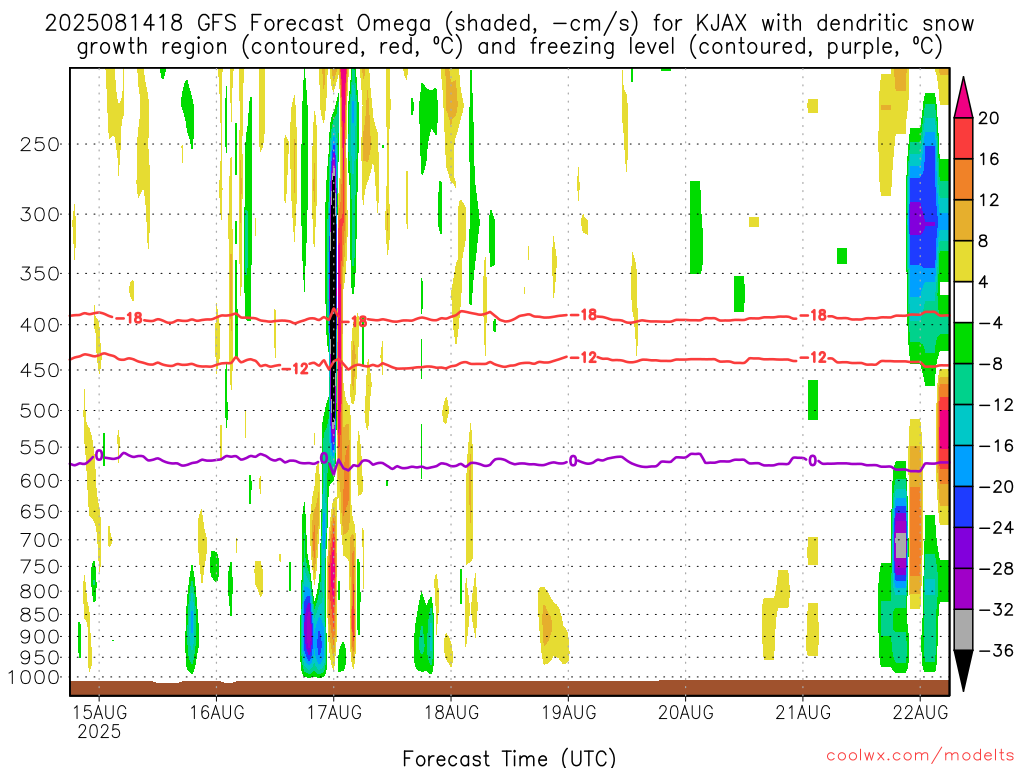Click the 22AUG date label

point(920,712)
